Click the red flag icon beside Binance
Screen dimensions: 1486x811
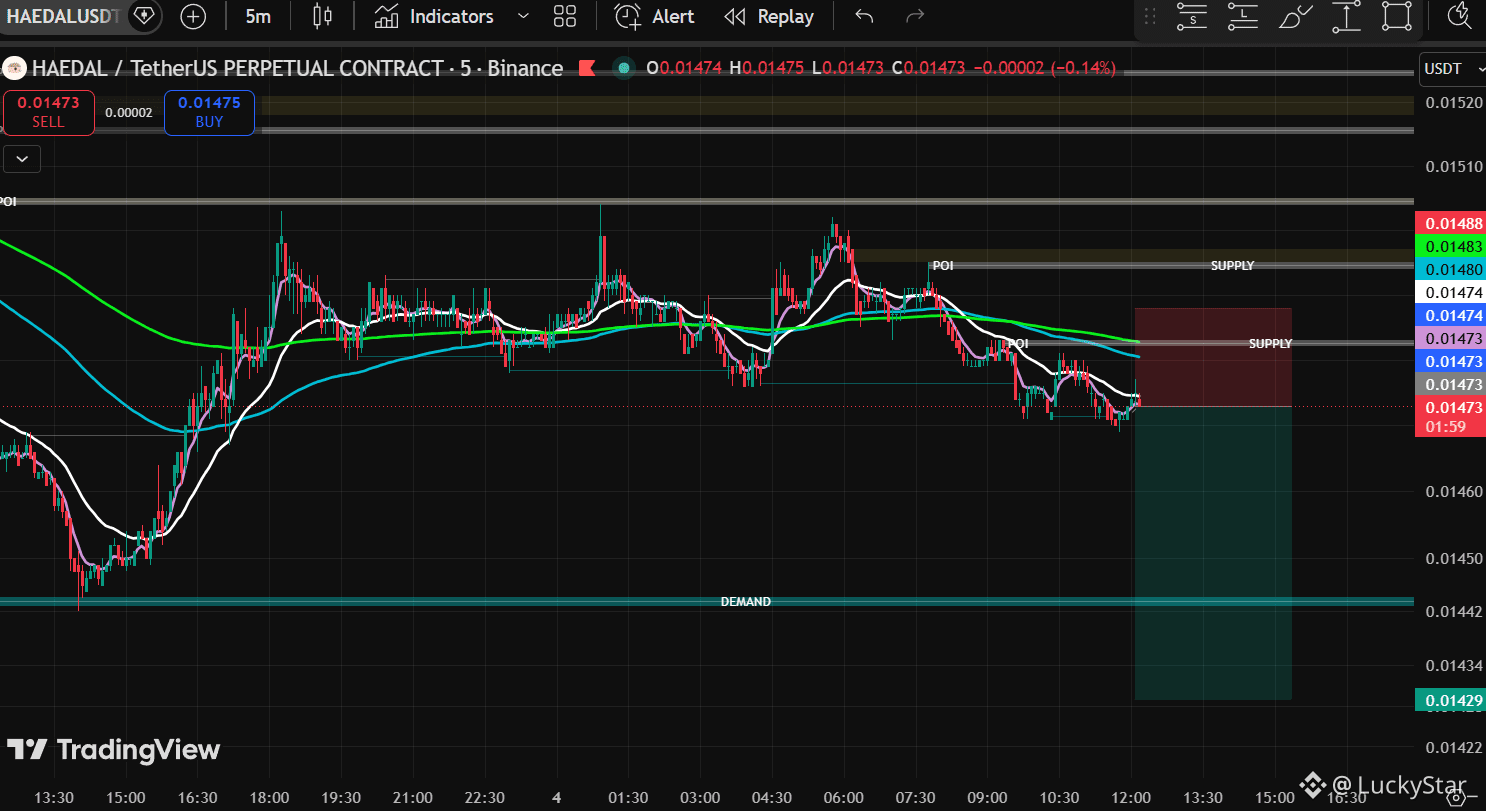[x=587, y=68]
